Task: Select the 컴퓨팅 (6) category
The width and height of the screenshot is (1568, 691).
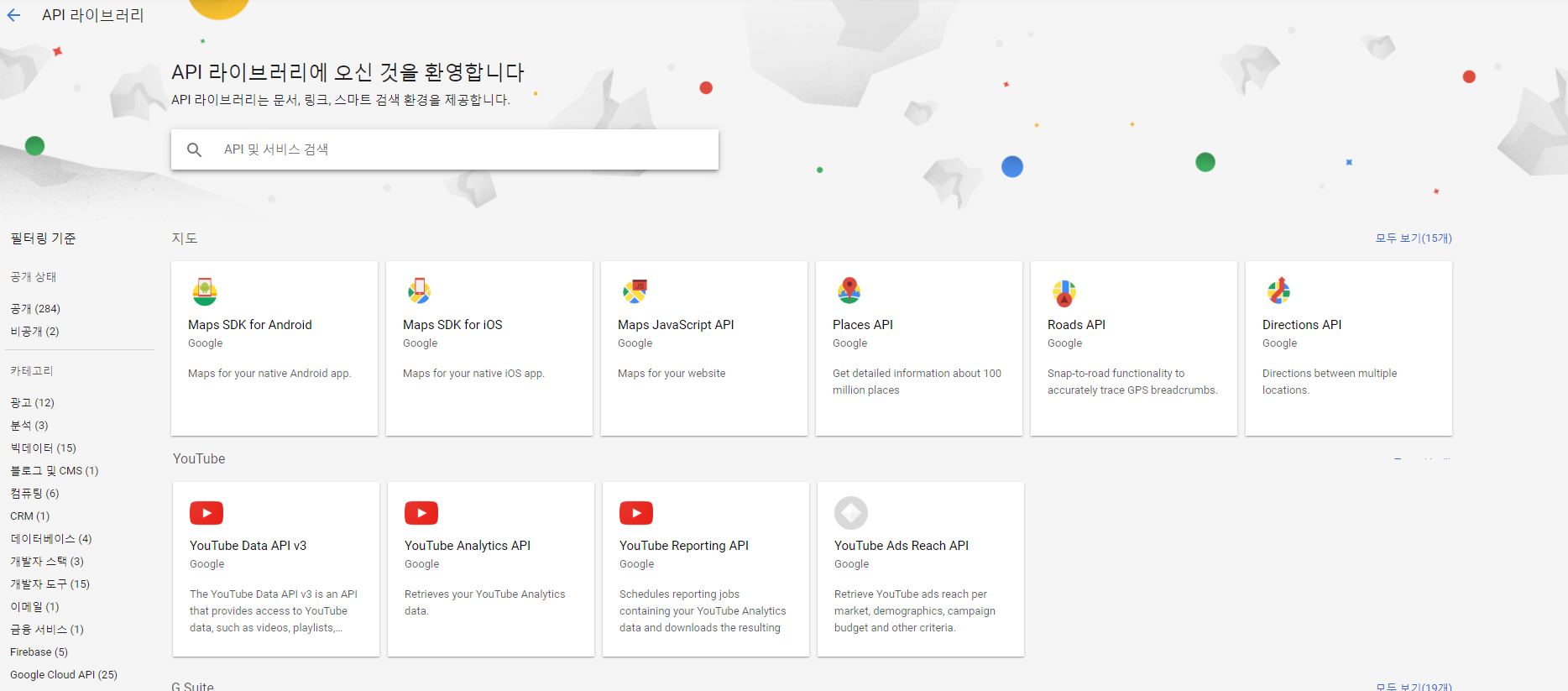Action: [34, 494]
